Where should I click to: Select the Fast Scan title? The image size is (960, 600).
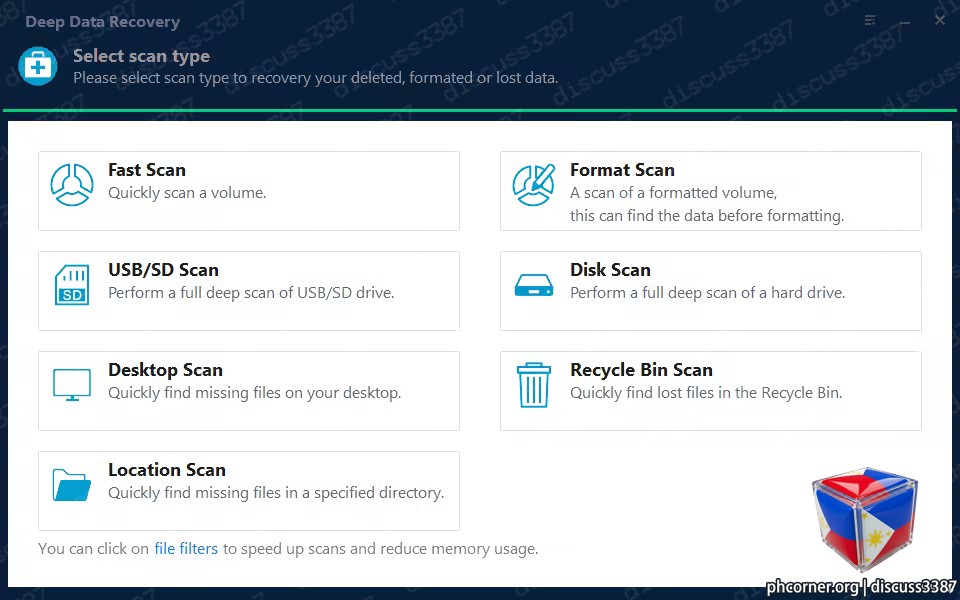147,170
